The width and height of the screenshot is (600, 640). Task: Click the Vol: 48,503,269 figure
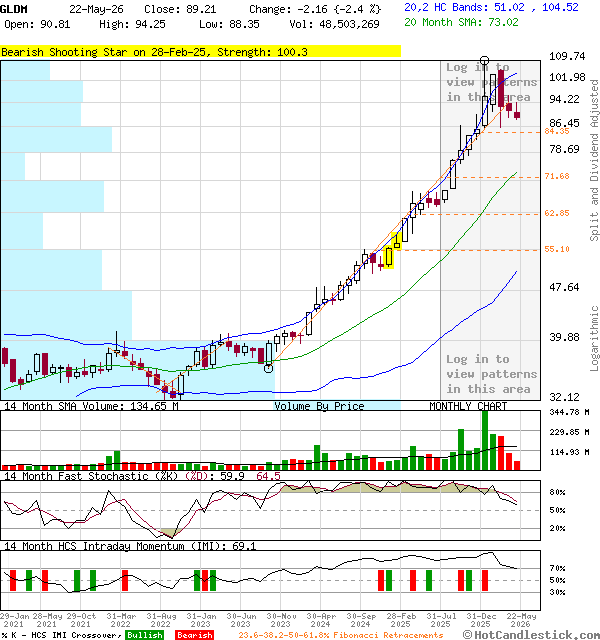(x=334, y=24)
